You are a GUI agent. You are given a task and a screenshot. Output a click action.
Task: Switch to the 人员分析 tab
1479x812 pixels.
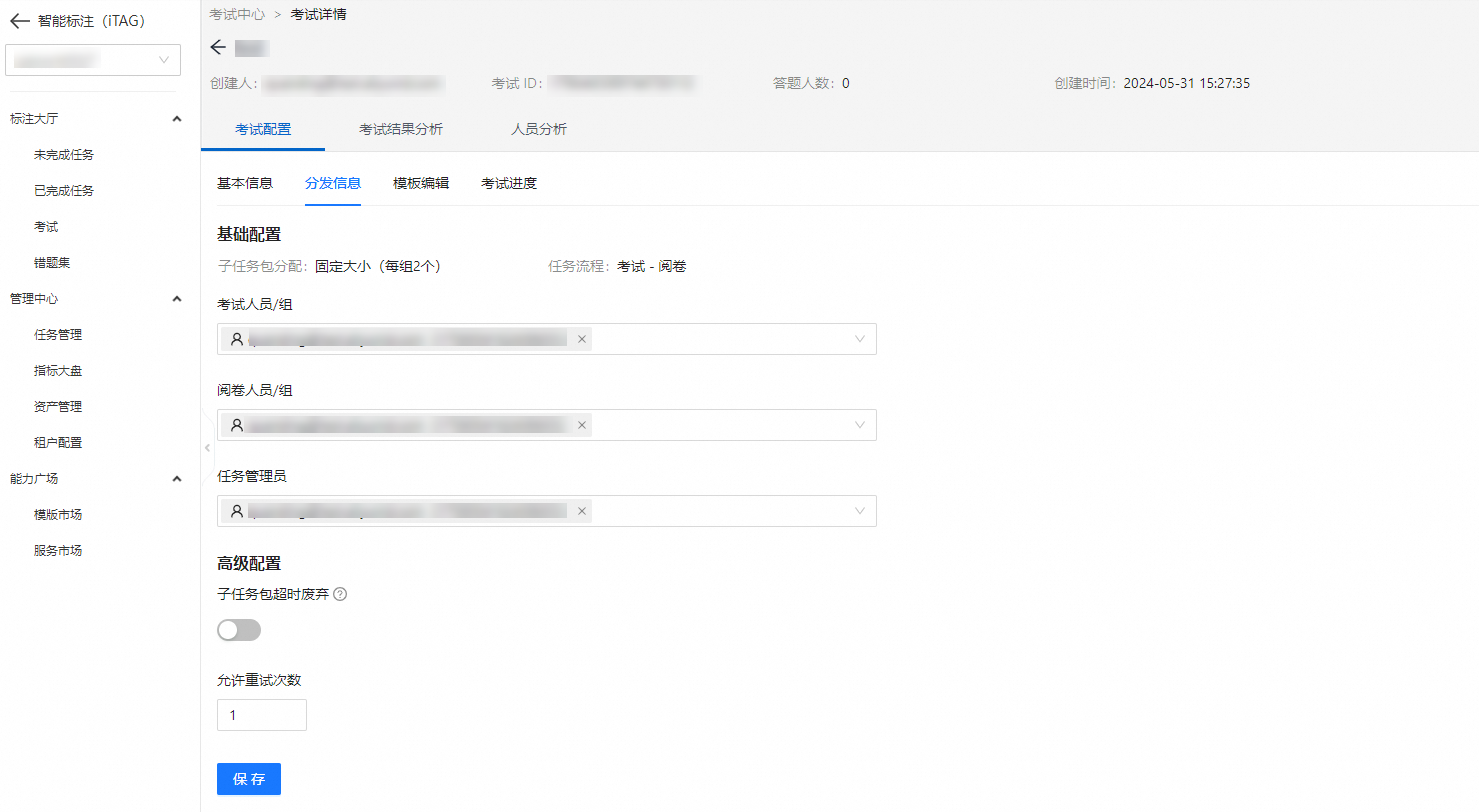click(x=539, y=129)
